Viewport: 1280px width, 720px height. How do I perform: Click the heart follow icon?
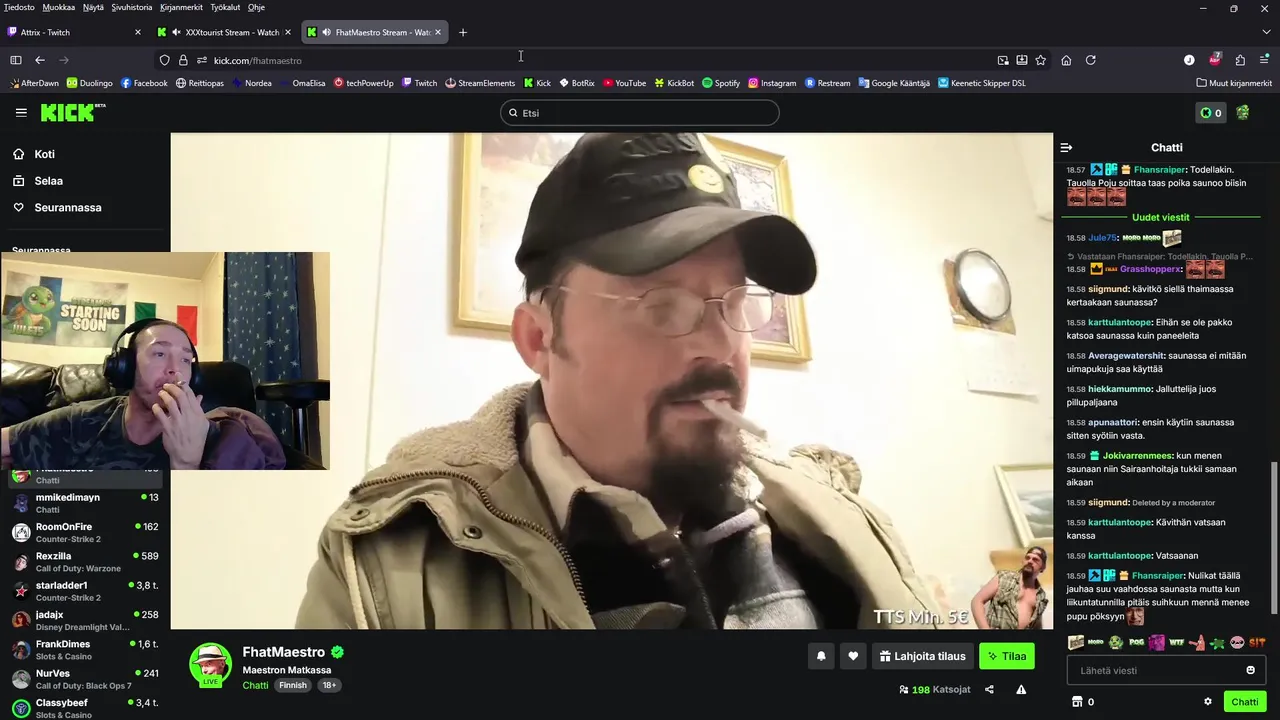(x=853, y=656)
